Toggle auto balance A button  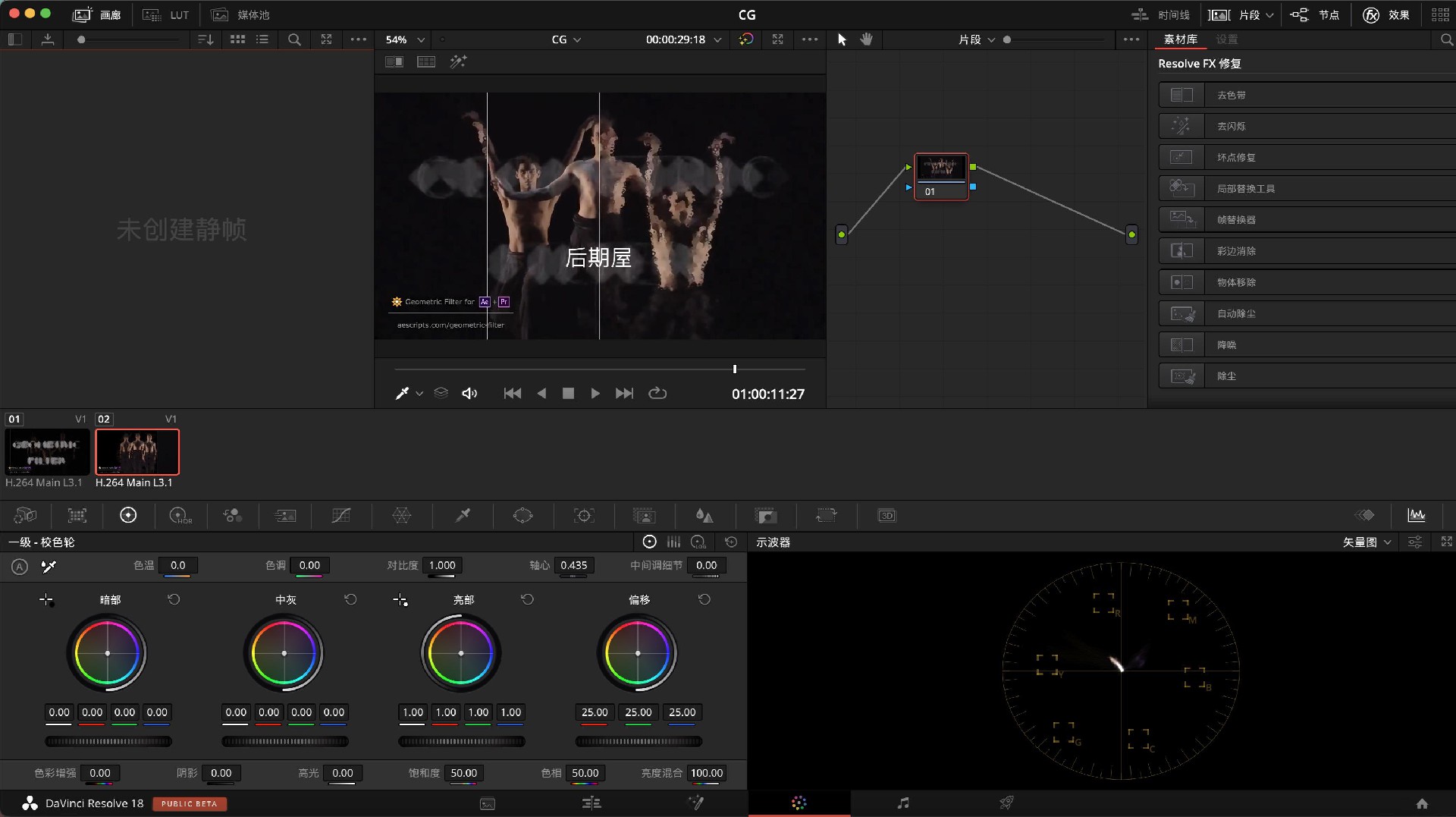(20, 566)
